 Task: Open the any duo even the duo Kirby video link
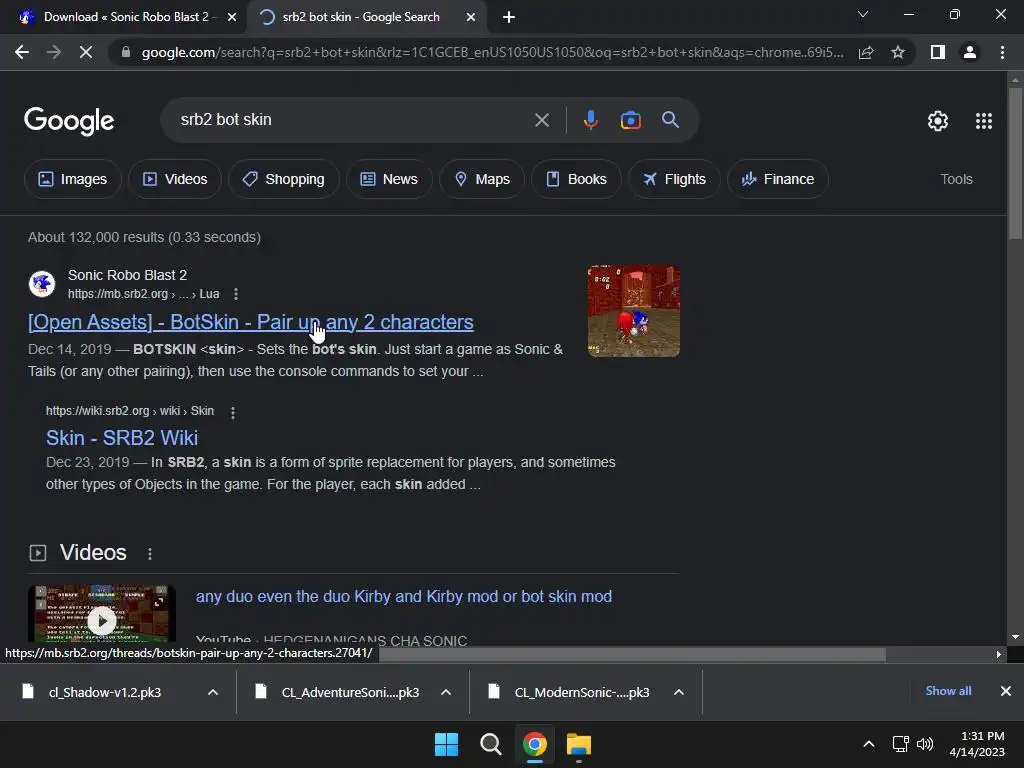(x=404, y=596)
